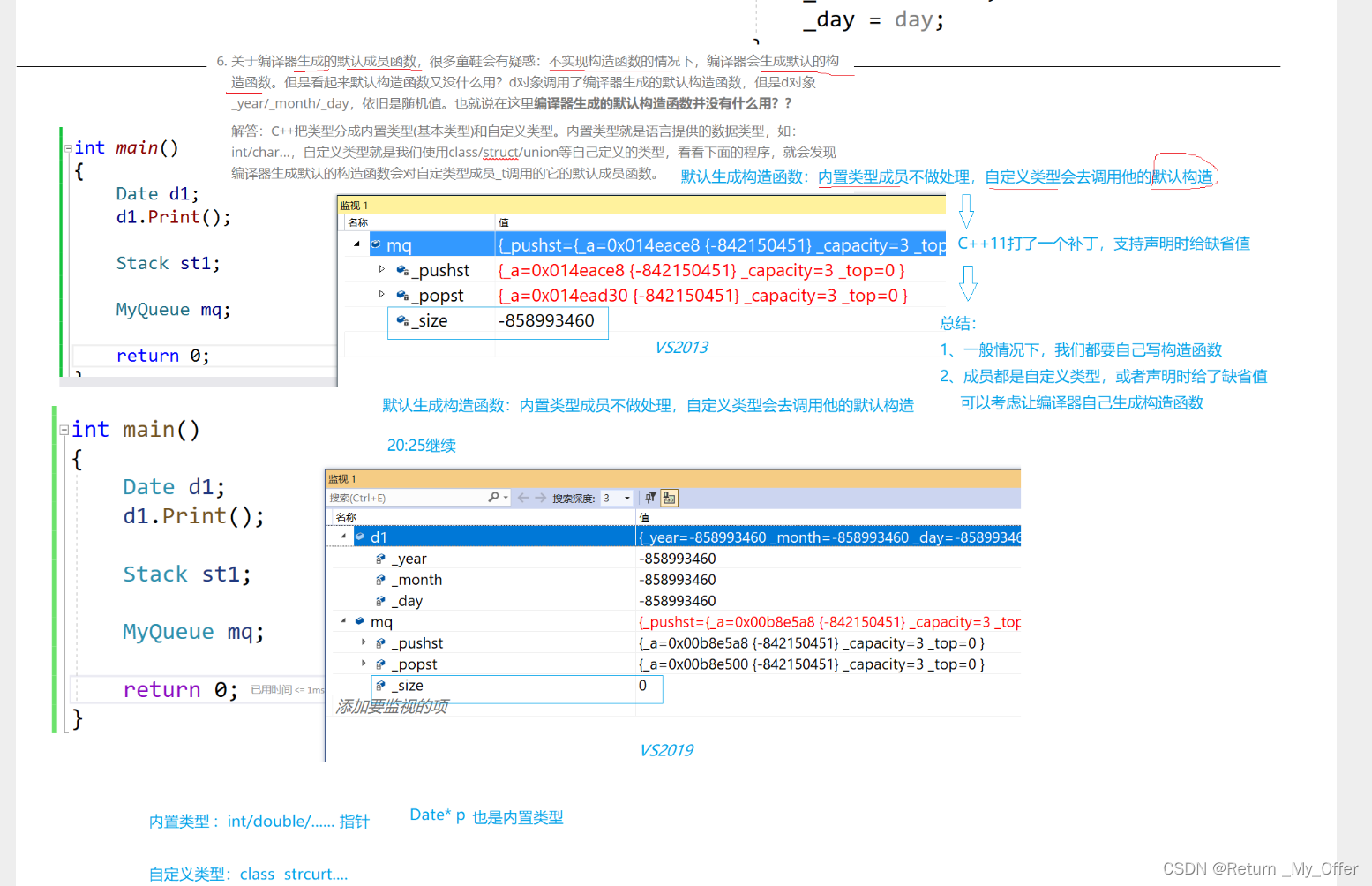The height and width of the screenshot is (886, 1372).
Task: Click the forward arrow in VS2019 watch toolbar
Action: point(541,498)
